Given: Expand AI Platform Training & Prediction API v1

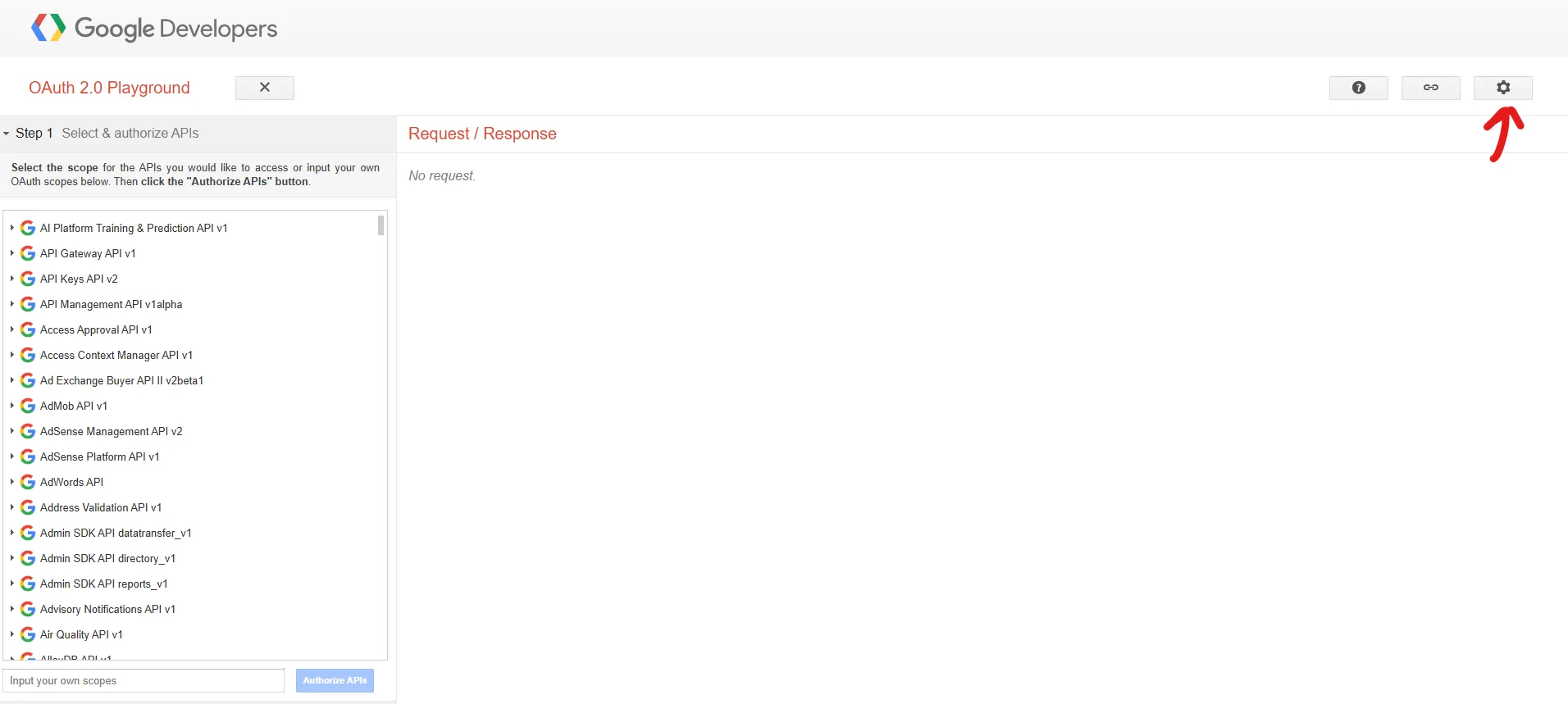Looking at the screenshot, I should point(12,228).
